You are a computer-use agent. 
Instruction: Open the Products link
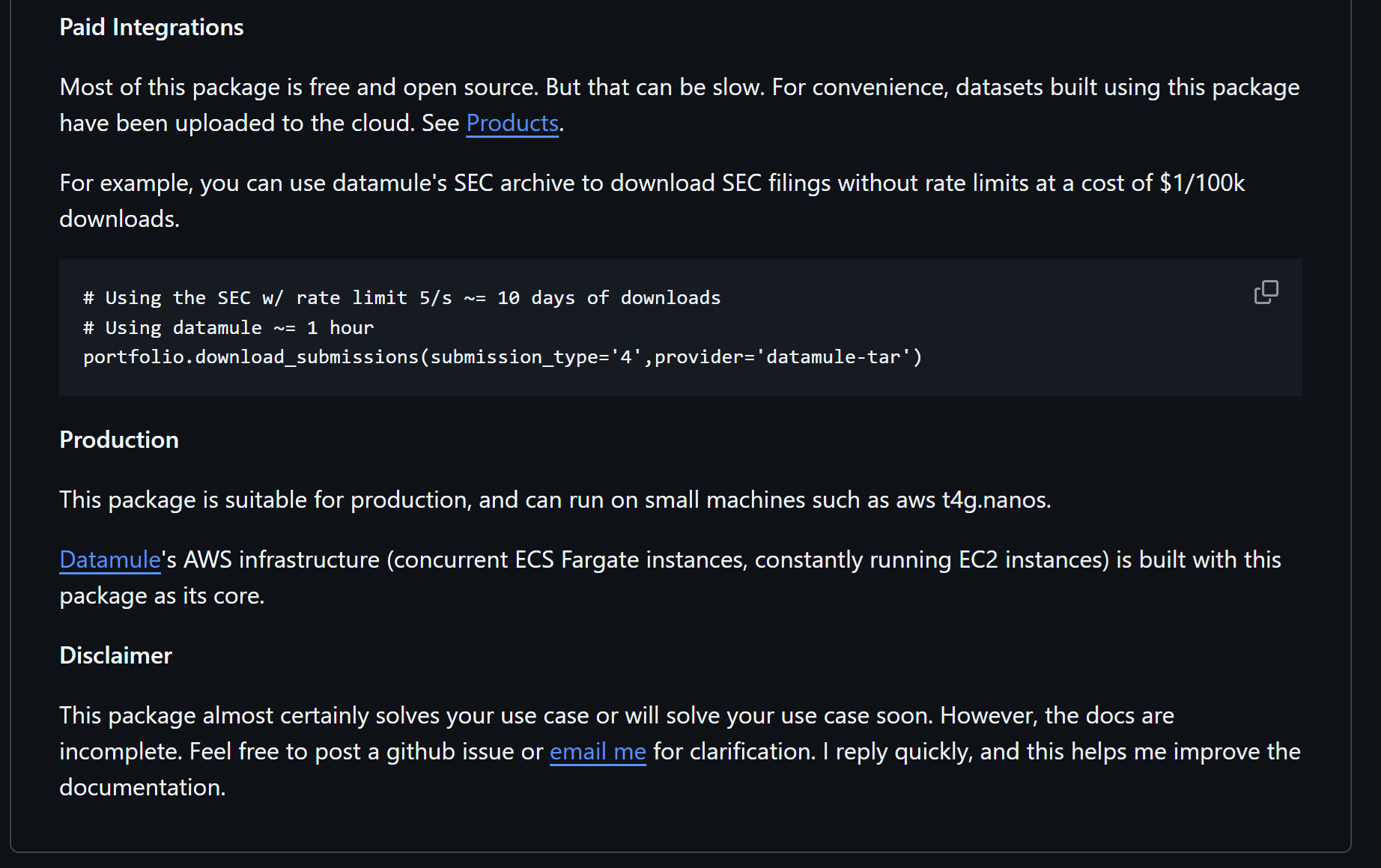pos(512,123)
